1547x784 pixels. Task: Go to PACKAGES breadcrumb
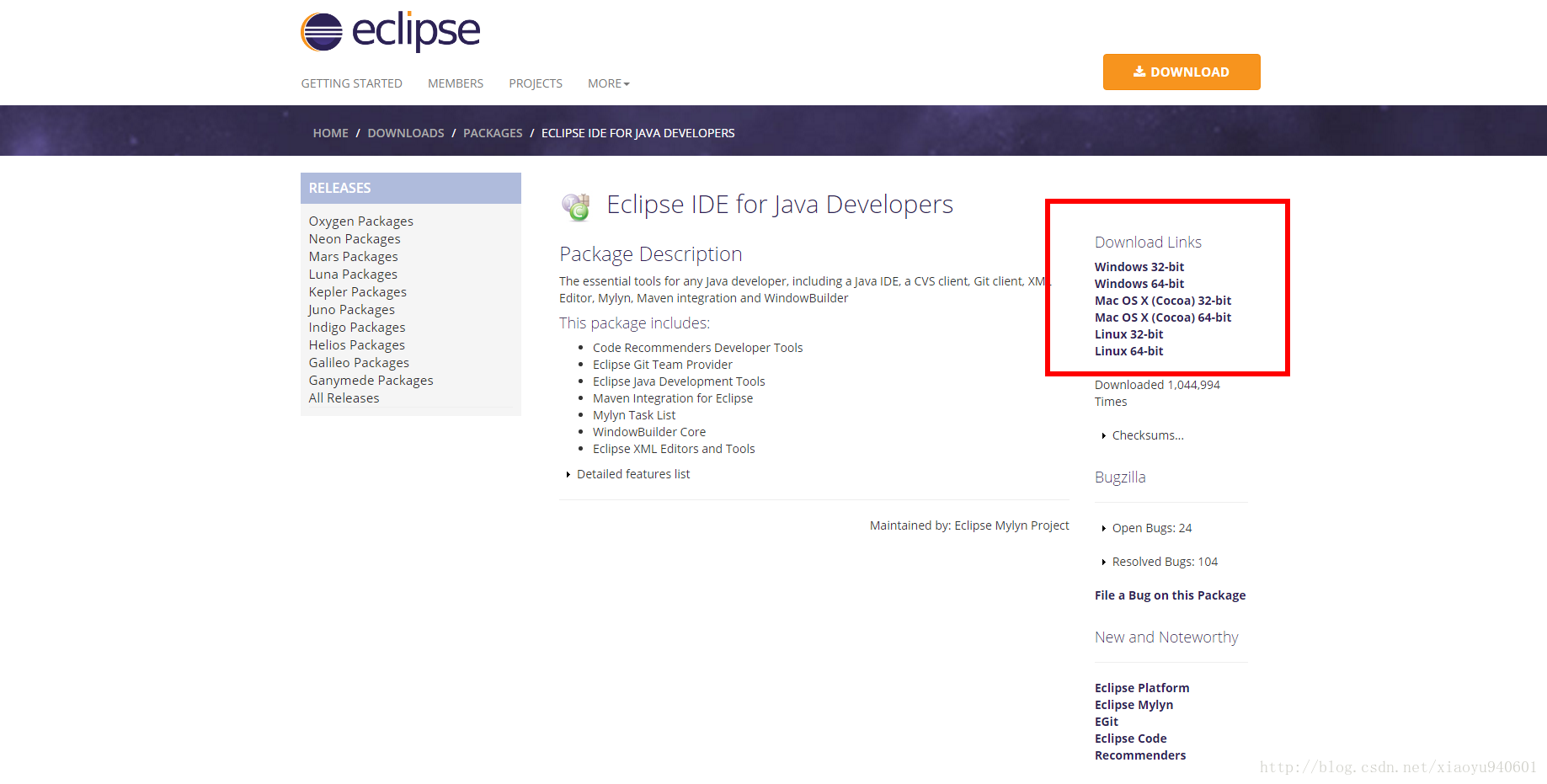click(x=493, y=133)
